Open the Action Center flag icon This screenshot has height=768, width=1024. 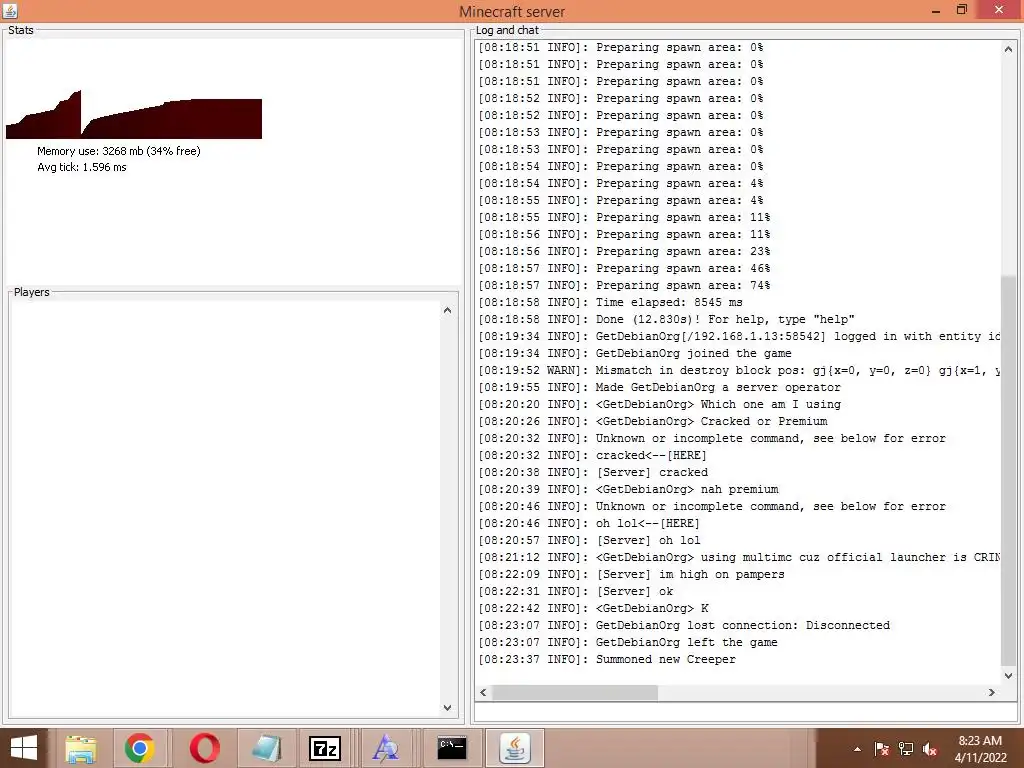tap(882, 749)
